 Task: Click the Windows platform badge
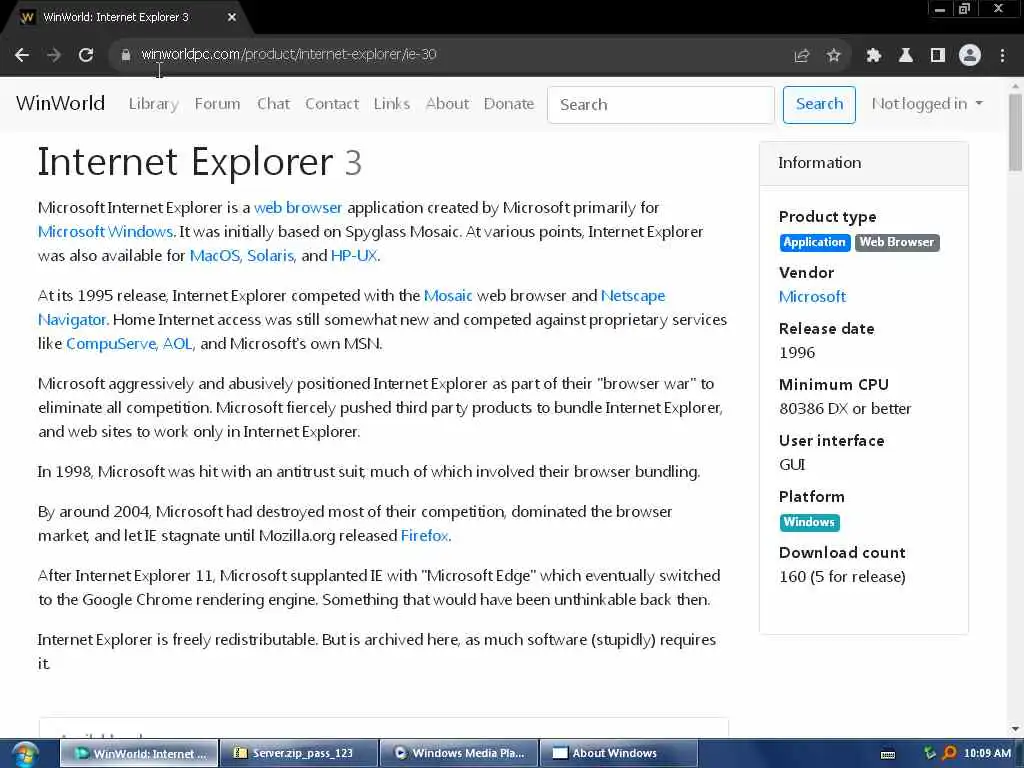point(809,522)
